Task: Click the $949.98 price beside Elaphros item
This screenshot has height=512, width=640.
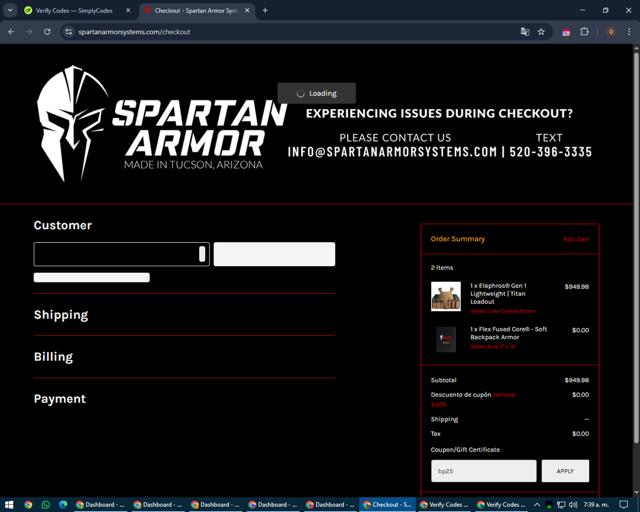Action: coord(577,287)
